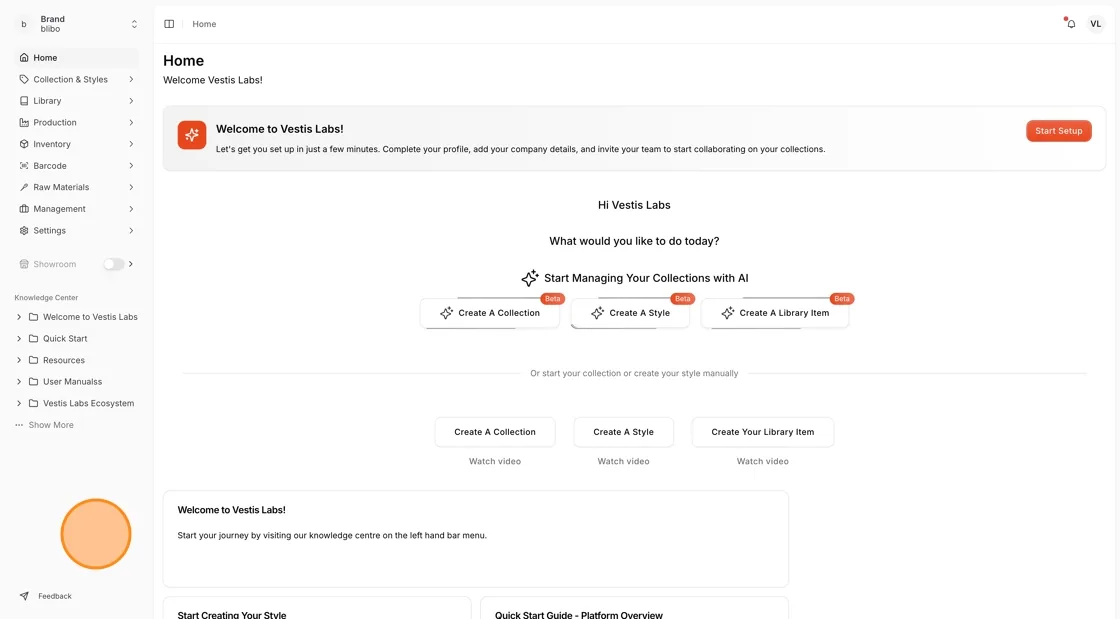Expand the Settings chevron

[131, 231]
